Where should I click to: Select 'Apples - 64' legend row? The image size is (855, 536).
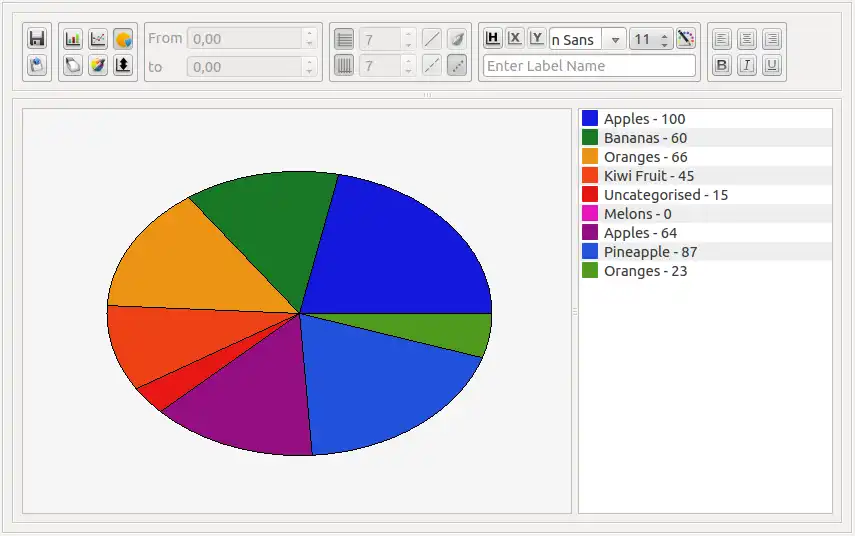pyautogui.click(x=706, y=233)
